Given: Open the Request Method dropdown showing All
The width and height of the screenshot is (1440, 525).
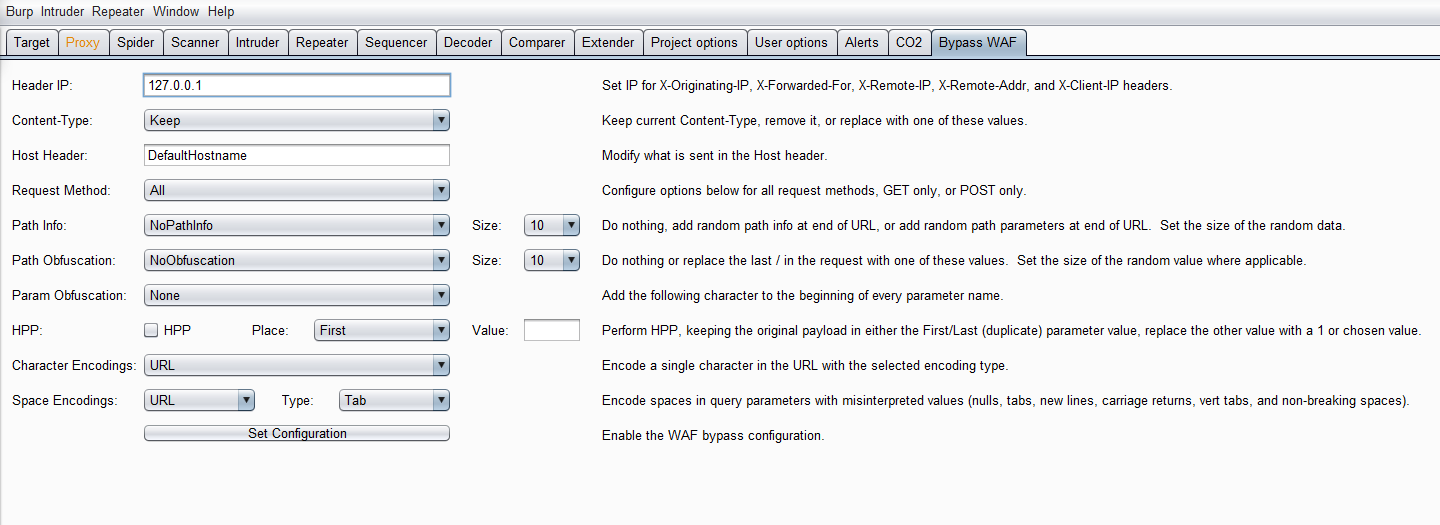Looking at the screenshot, I should (x=297, y=190).
